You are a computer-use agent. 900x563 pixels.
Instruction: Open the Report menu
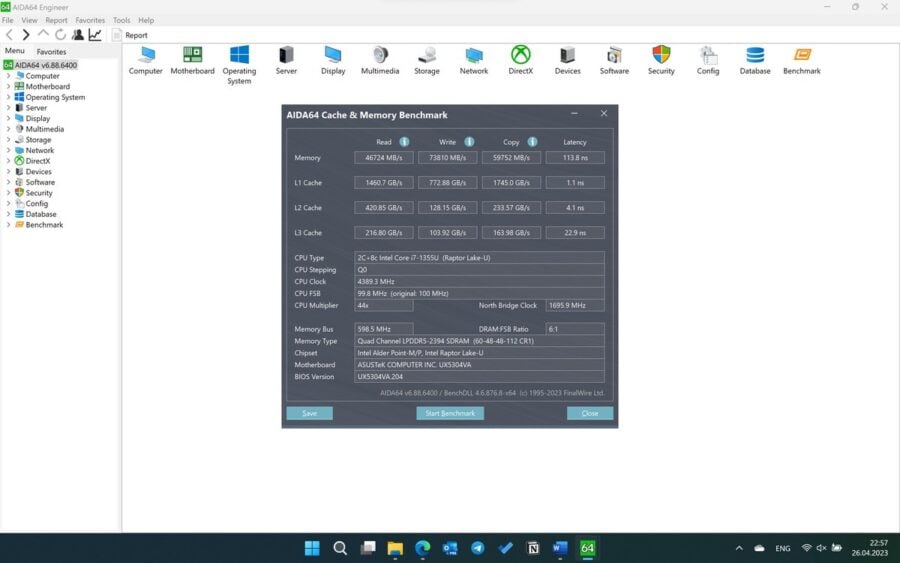56,20
